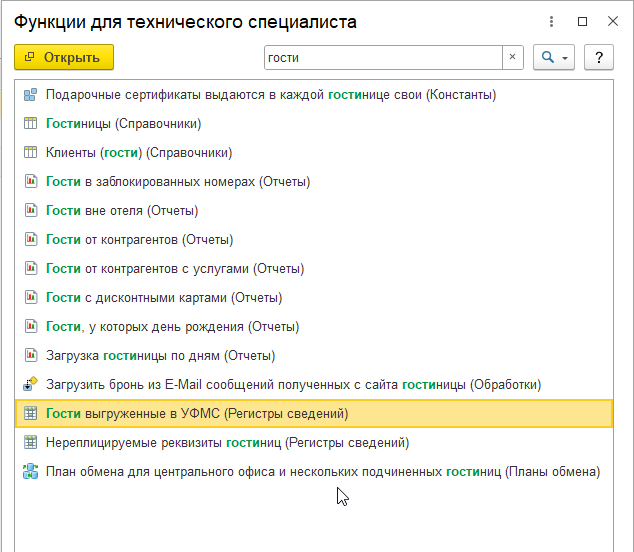Click report icon of Гости вне отеля

pyautogui.click(x=31, y=210)
